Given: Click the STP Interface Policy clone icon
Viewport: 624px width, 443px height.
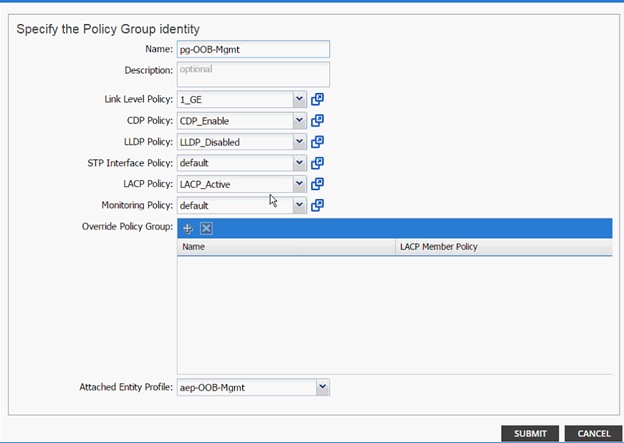Looking at the screenshot, I should tap(317, 163).
